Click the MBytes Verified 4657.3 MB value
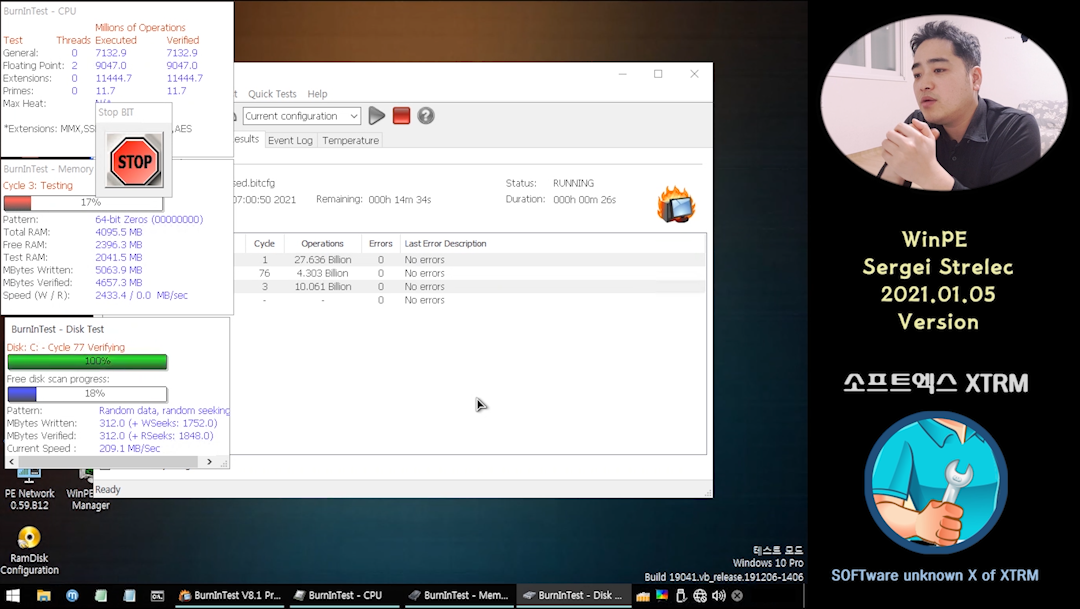 click(118, 282)
